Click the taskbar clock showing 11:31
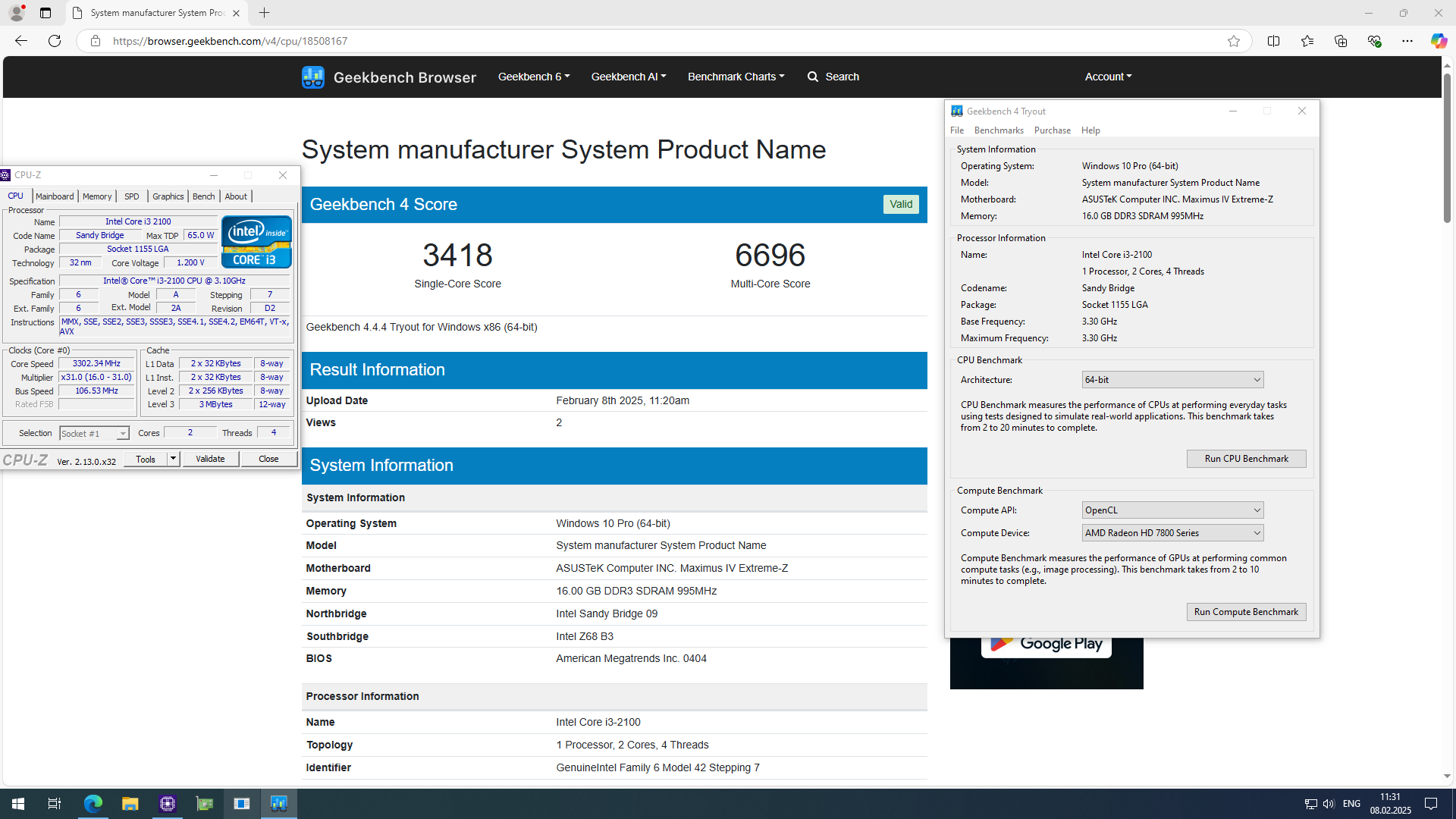Screen dimensions: 1456x819 [x=1390, y=804]
